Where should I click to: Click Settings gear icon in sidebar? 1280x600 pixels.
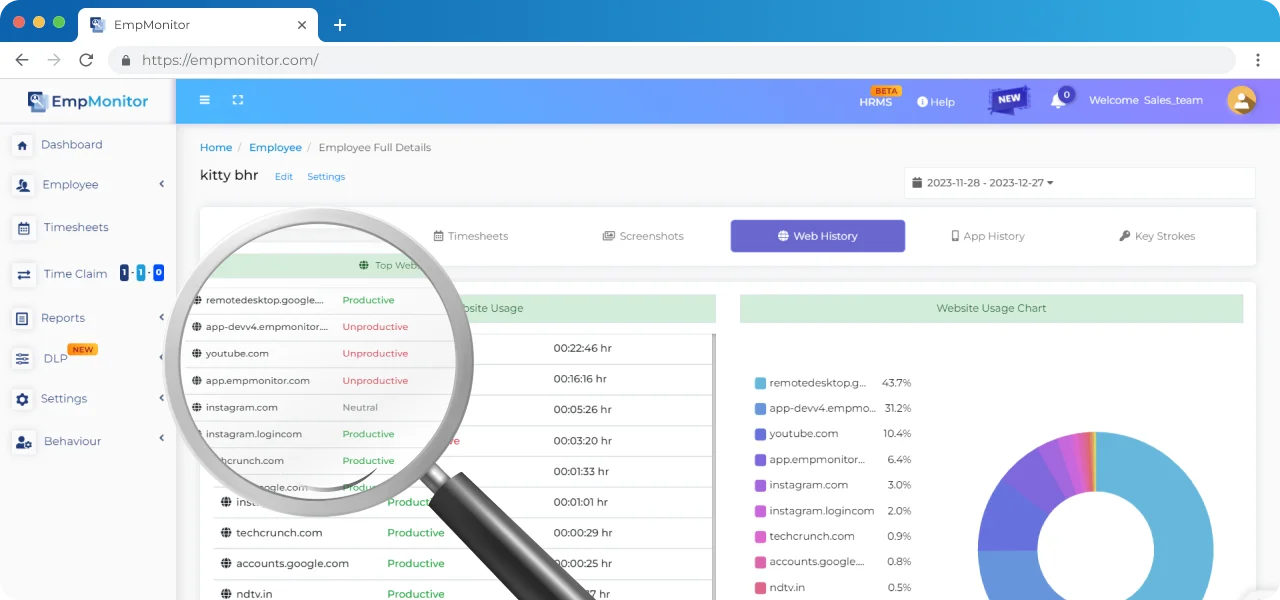pos(22,399)
